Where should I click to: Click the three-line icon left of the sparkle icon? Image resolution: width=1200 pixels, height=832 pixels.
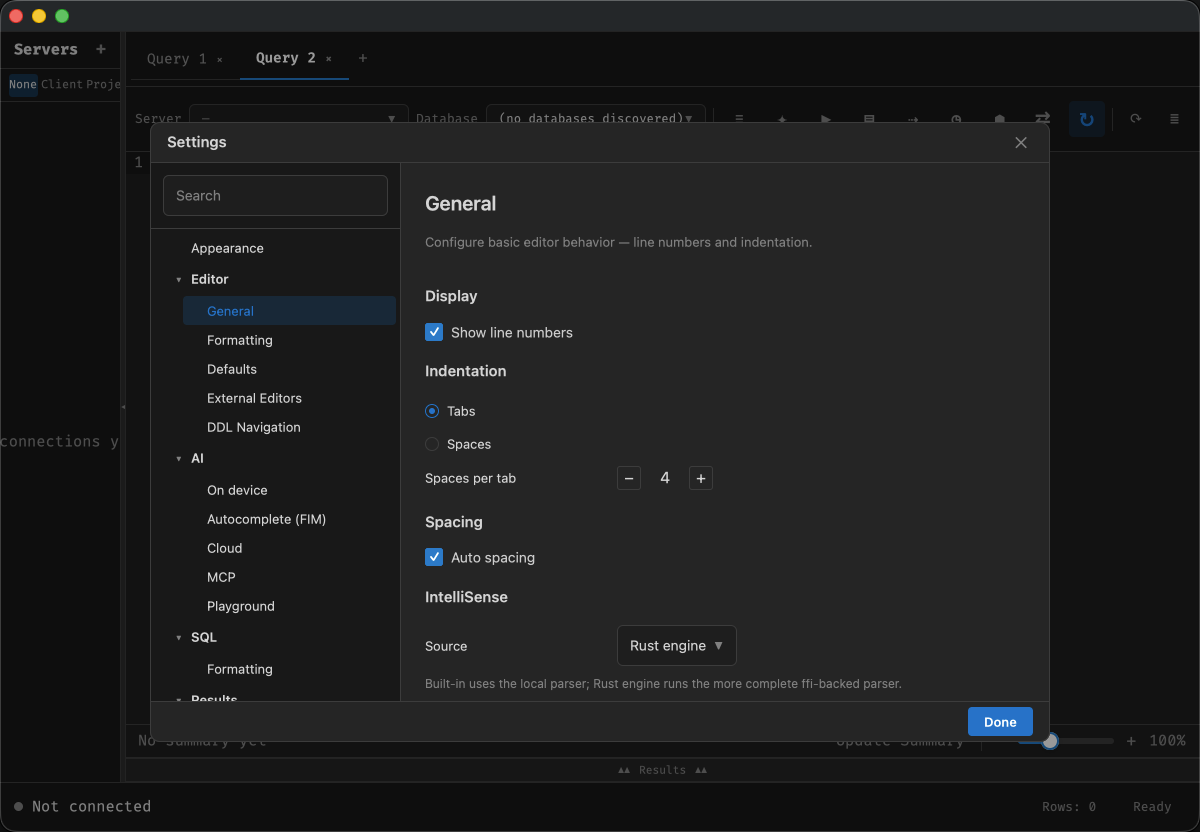[739, 119]
